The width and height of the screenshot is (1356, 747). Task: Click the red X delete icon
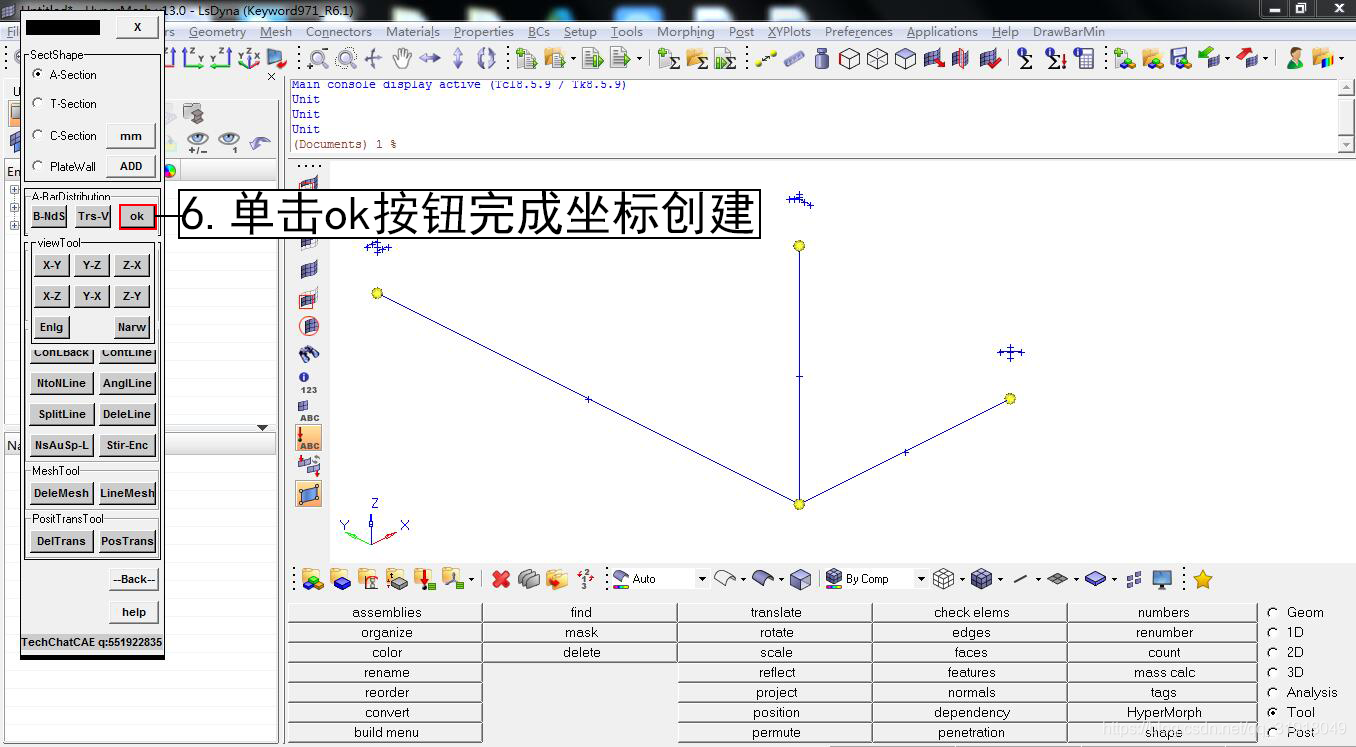click(x=501, y=579)
